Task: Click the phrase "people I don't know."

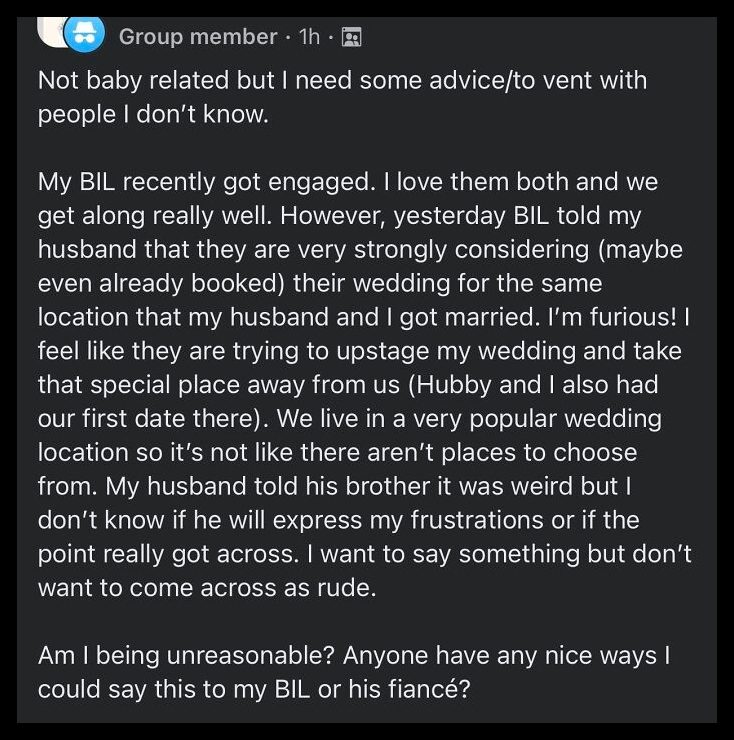Action: point(153,114)
